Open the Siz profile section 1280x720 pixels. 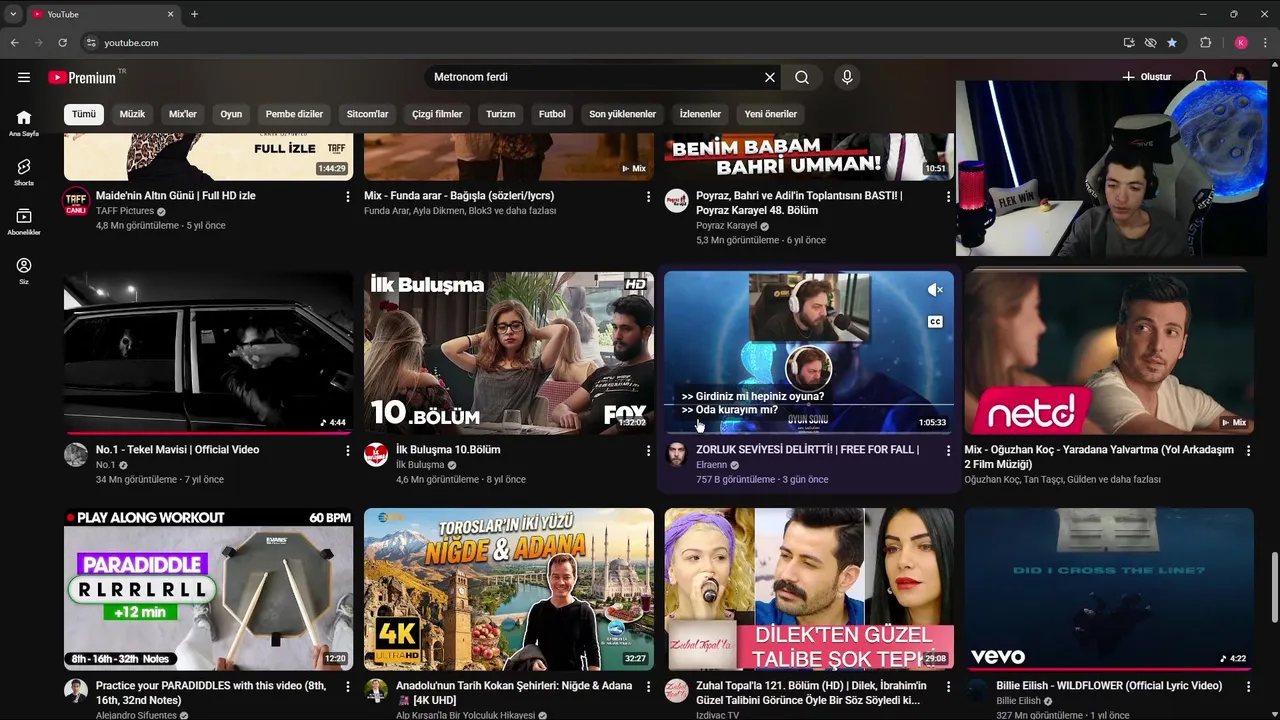click(24, 271)
